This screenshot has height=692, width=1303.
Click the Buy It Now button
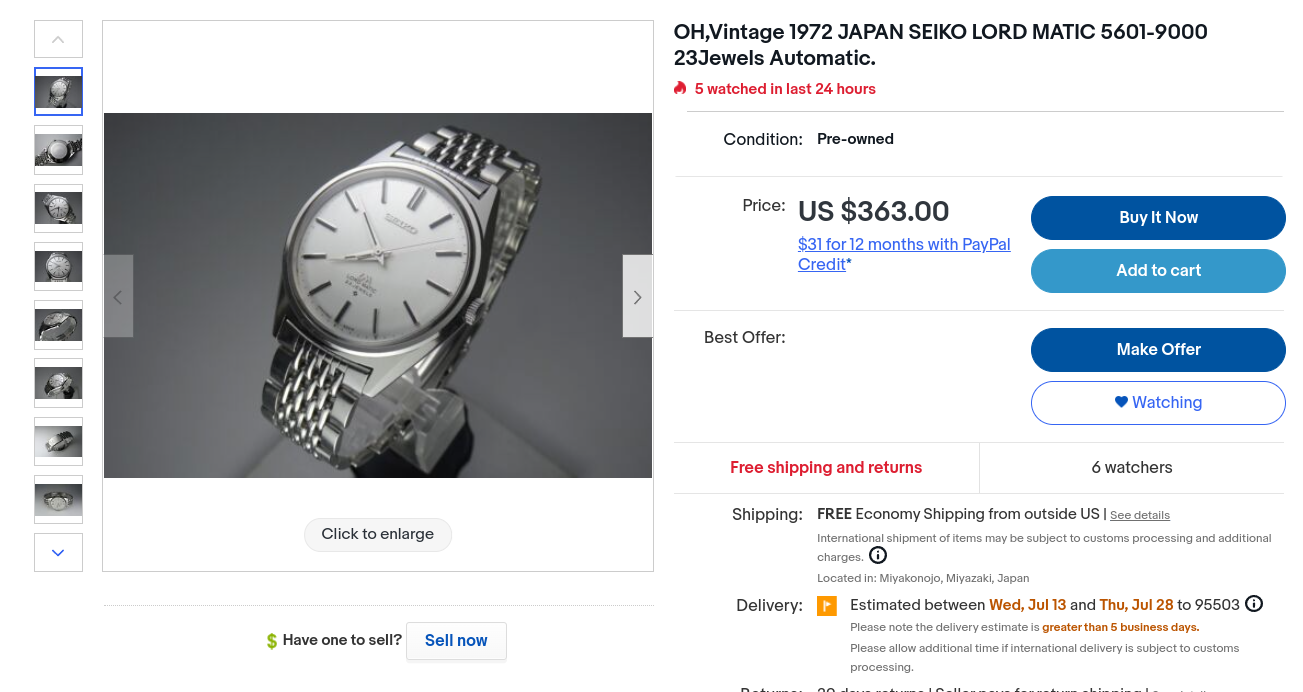click(x=1158, y=218)
